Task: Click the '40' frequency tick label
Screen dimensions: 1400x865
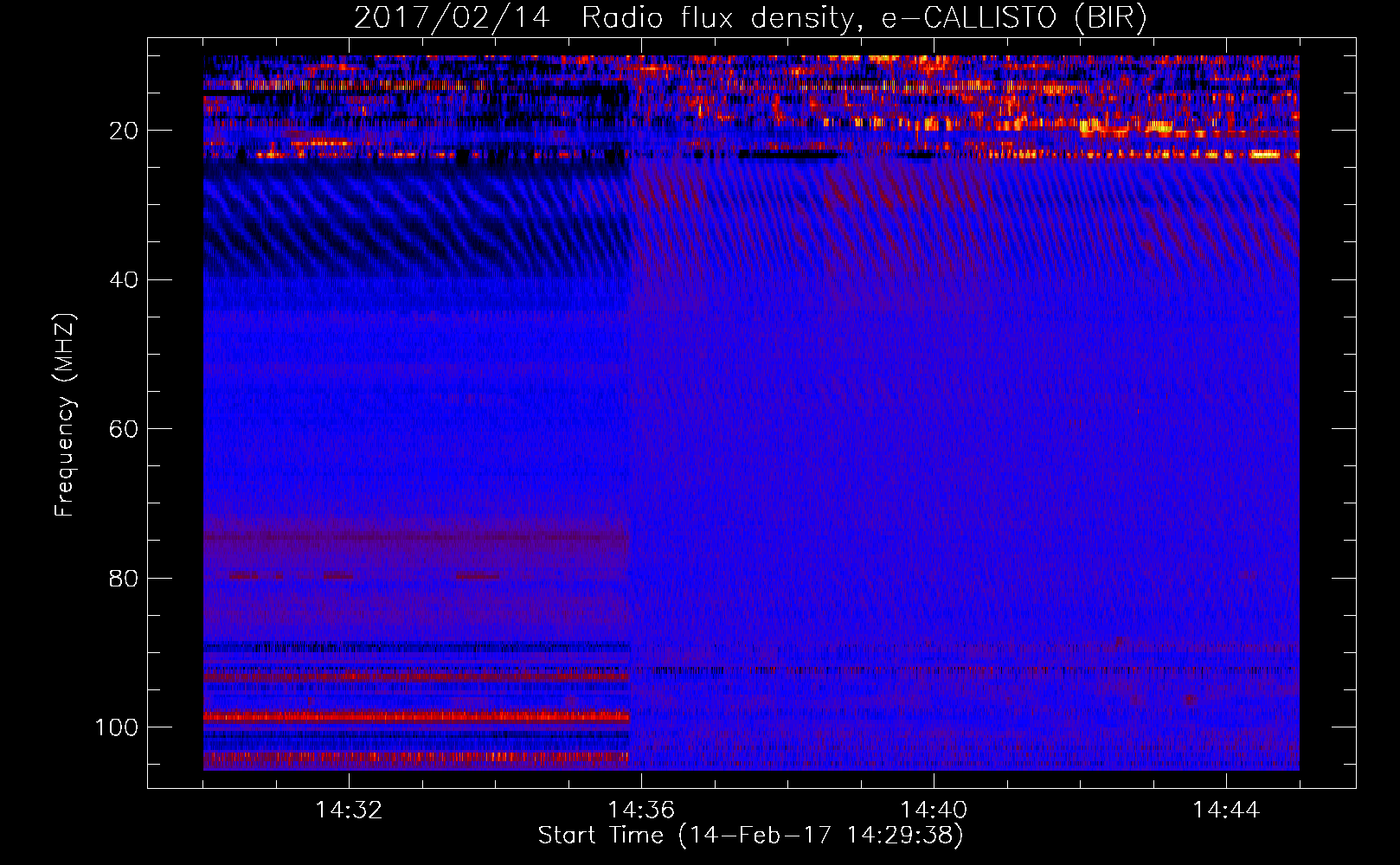Action: [124, 280]
